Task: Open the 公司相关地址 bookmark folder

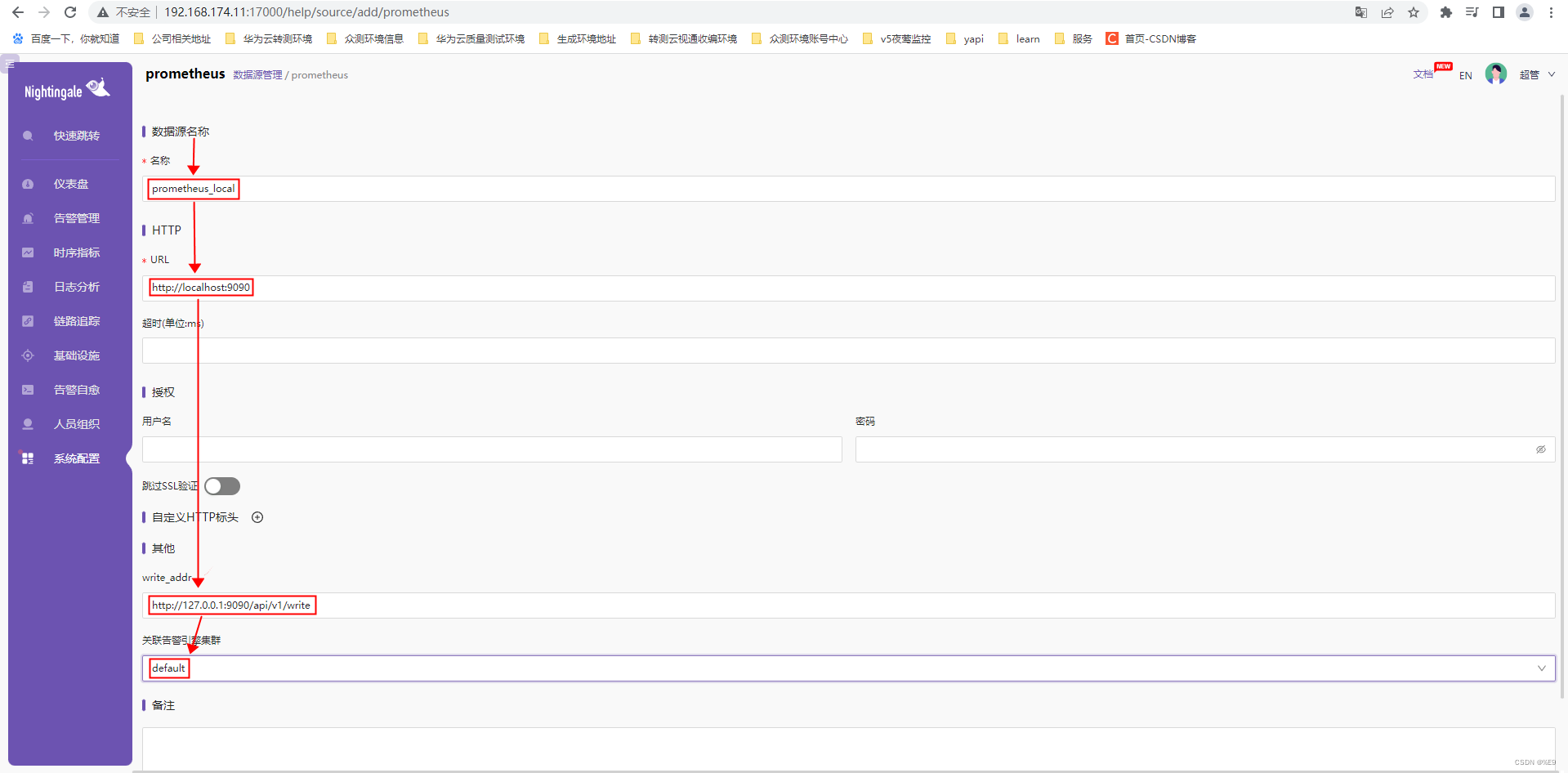Action: (172, 38)
